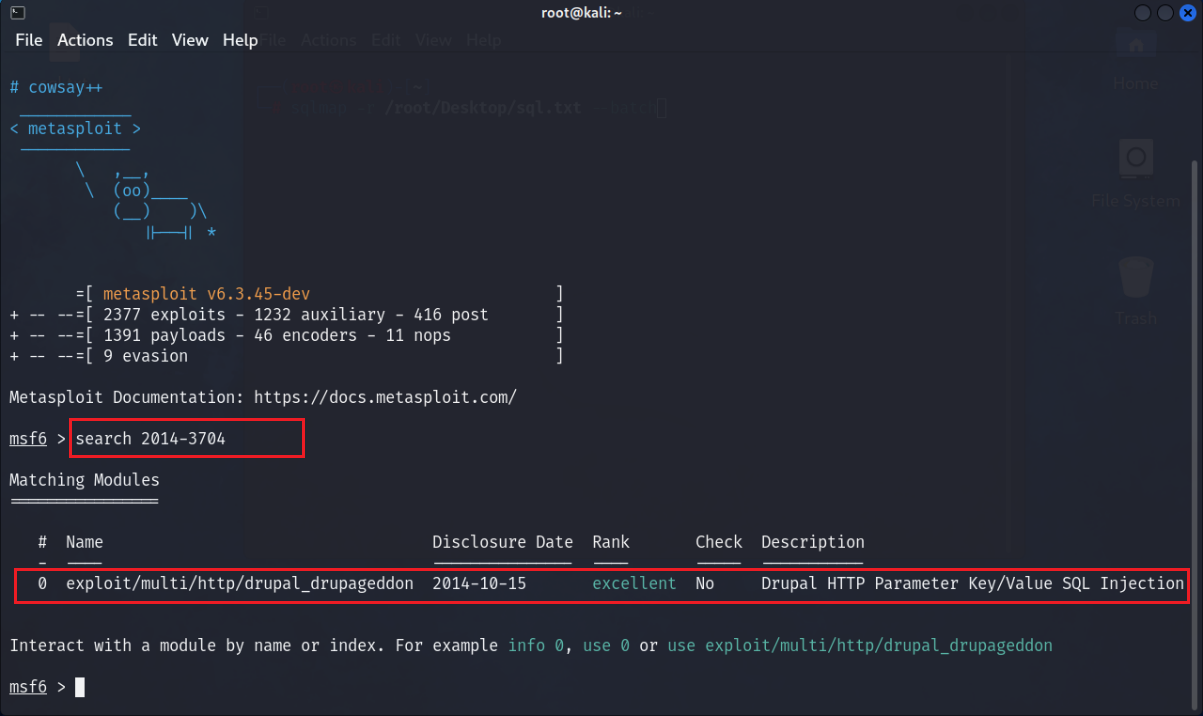Click 'use exploit/multi/http/drupal_drupageddon' in hint line
The width and height of the screenshot is (1203, 716).
click(860, 645)
